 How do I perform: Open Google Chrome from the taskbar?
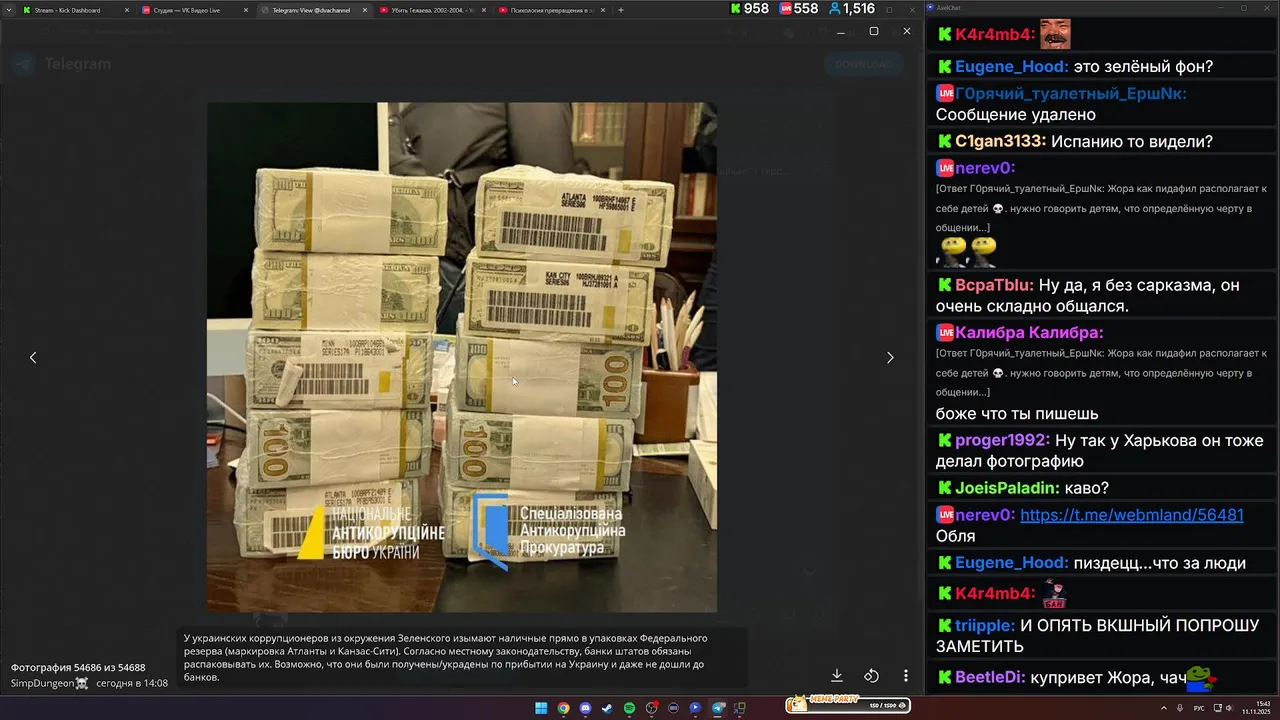pyautogui.click(x=563, y=708)
